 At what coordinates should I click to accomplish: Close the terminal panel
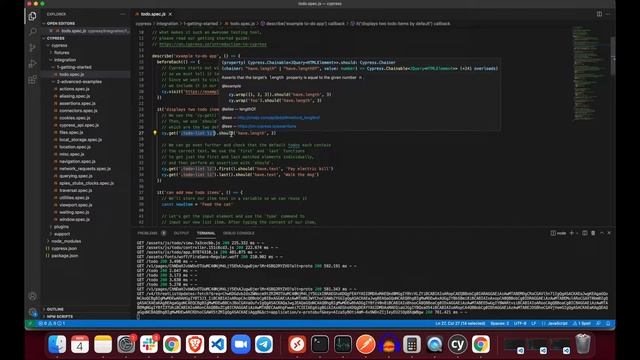609,233
